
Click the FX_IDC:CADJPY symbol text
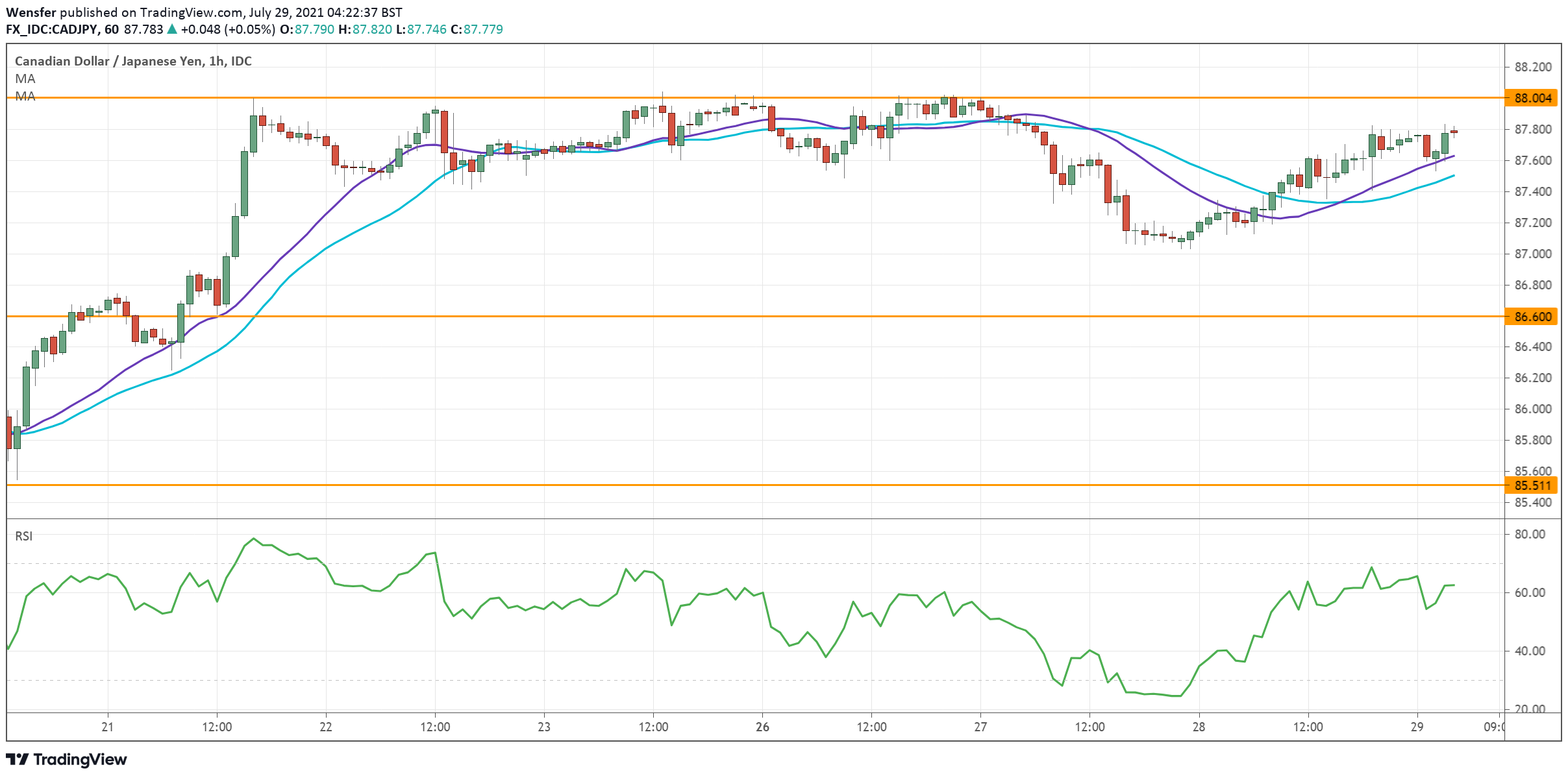click(52, 29)
